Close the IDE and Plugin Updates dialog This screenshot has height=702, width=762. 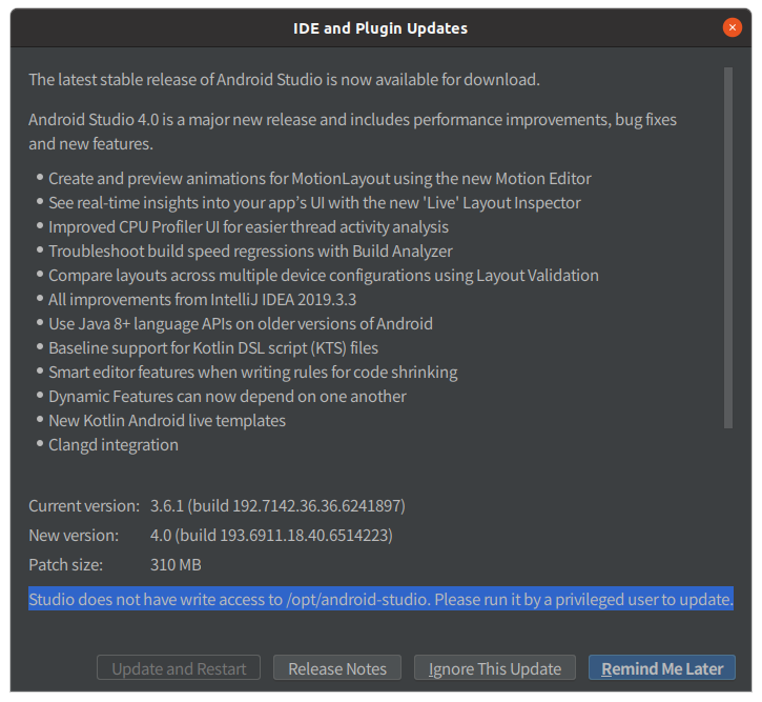(732, 28)
